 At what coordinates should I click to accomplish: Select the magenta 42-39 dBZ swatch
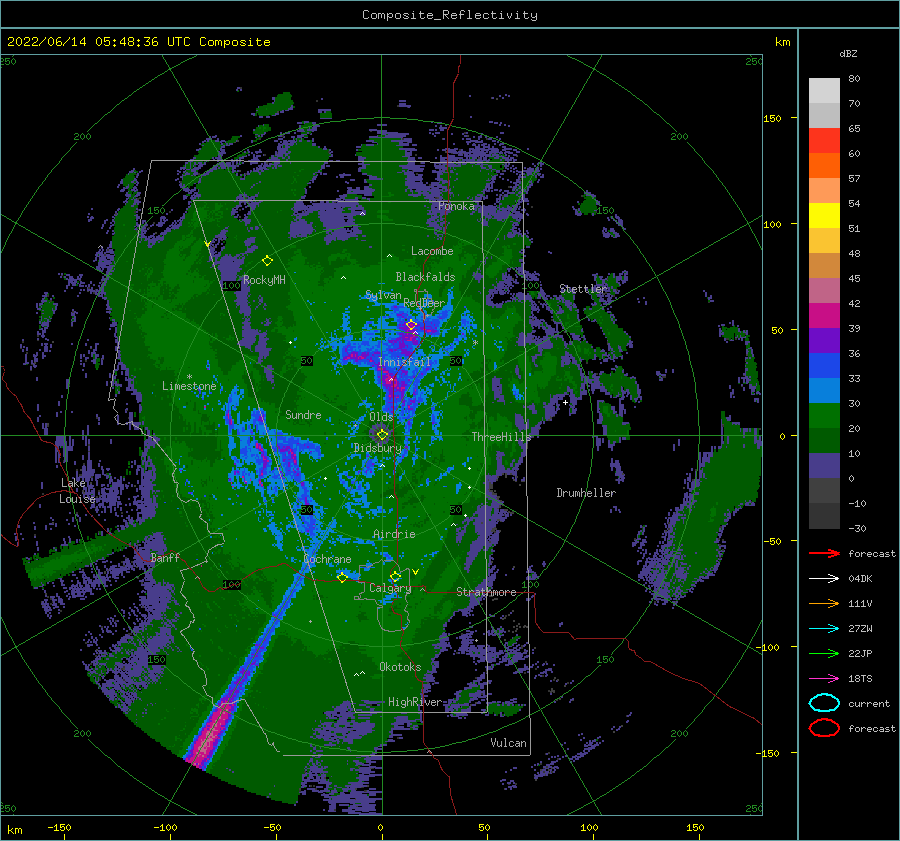coord(824,315)
